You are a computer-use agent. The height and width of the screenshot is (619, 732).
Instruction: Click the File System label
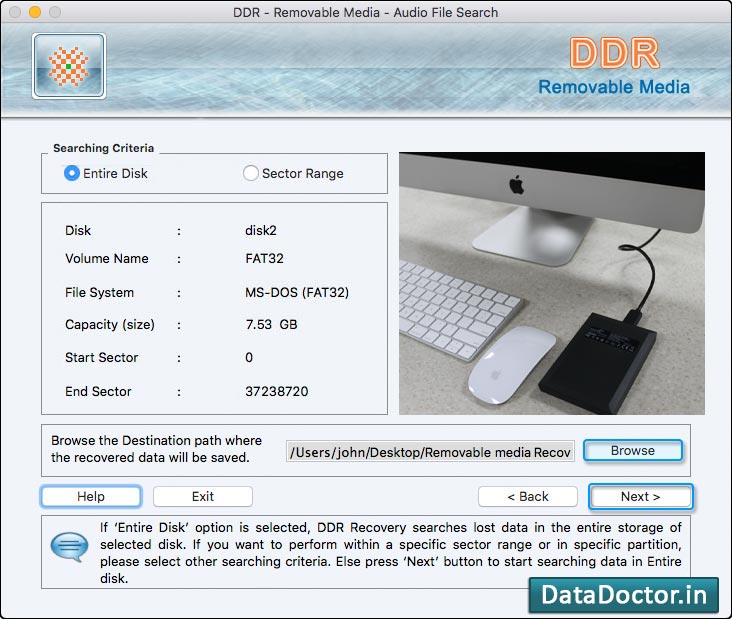[x=99, y=293]
